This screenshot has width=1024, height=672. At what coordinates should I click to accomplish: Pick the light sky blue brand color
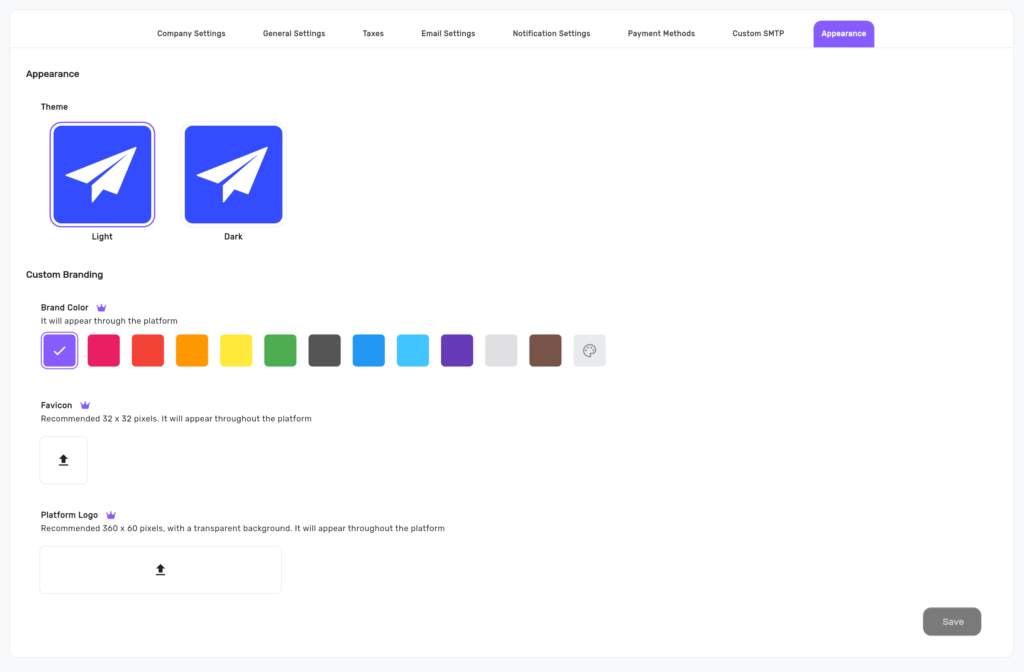pyautogui.click(x=413, y=351)
